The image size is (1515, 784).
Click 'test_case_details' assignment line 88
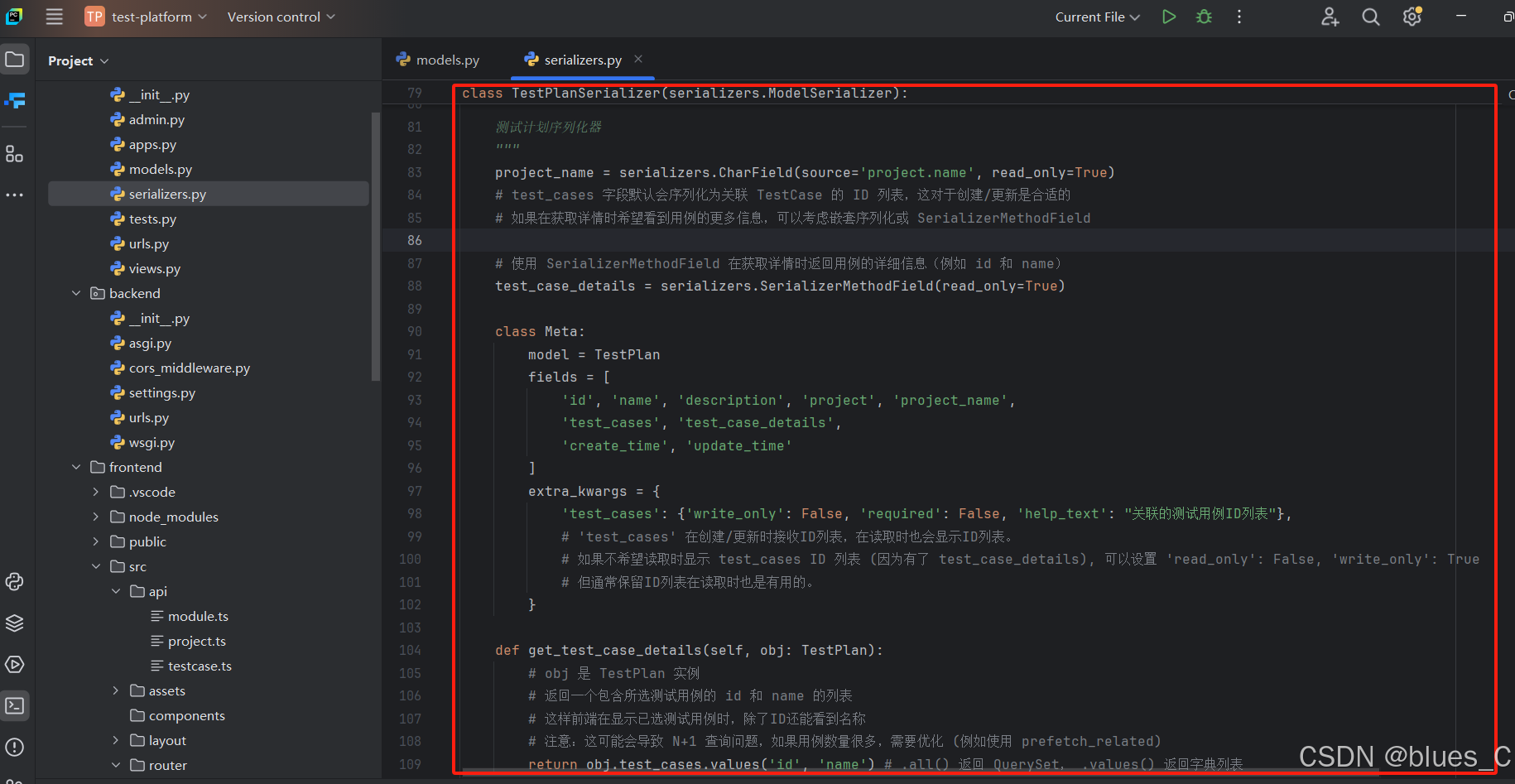tap(565, 286)
